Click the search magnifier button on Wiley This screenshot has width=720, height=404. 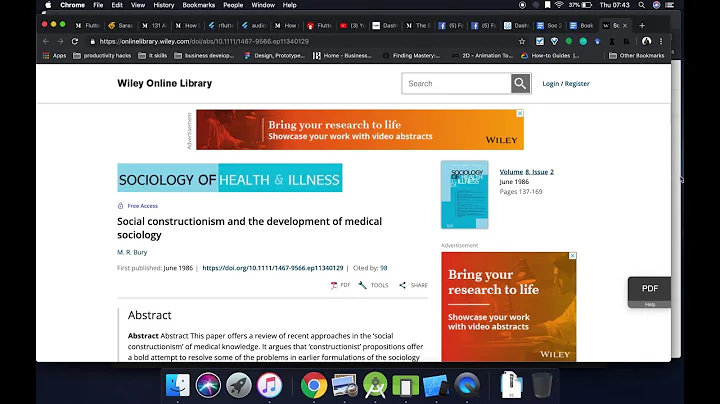click(520, 84)
